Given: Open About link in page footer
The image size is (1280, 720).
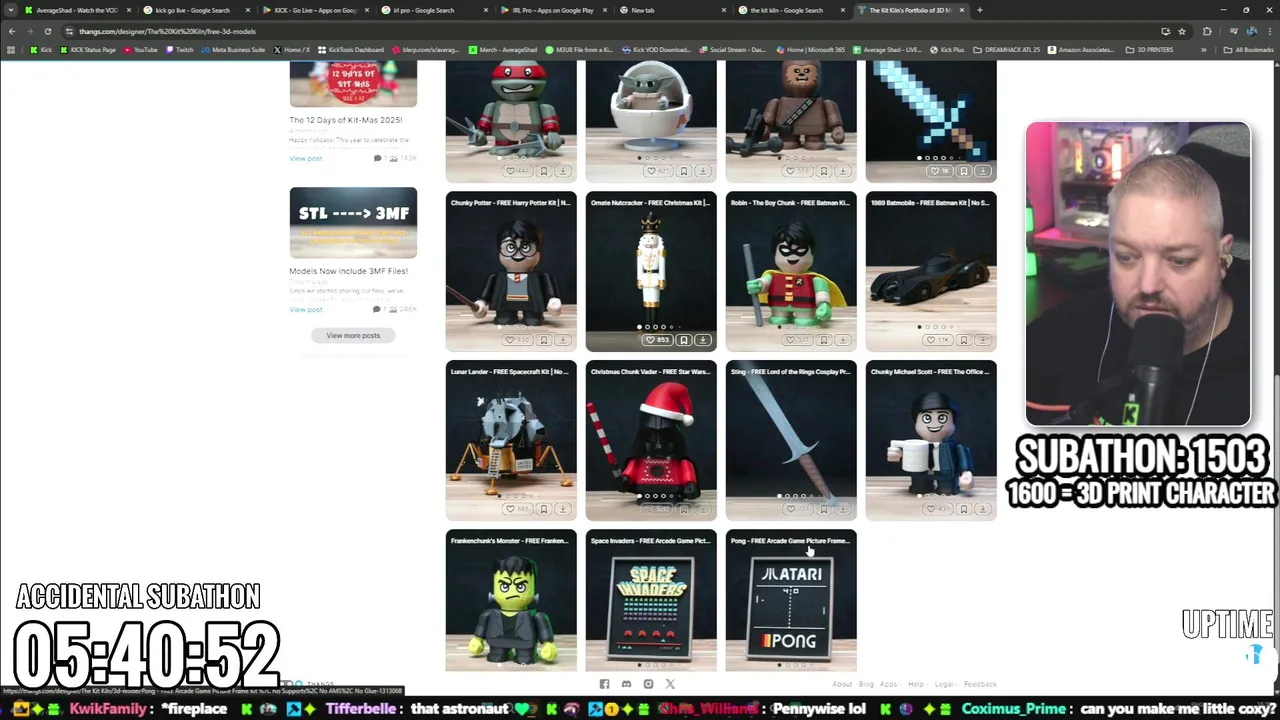Looking at the screenshot, I should pos(842,684).
